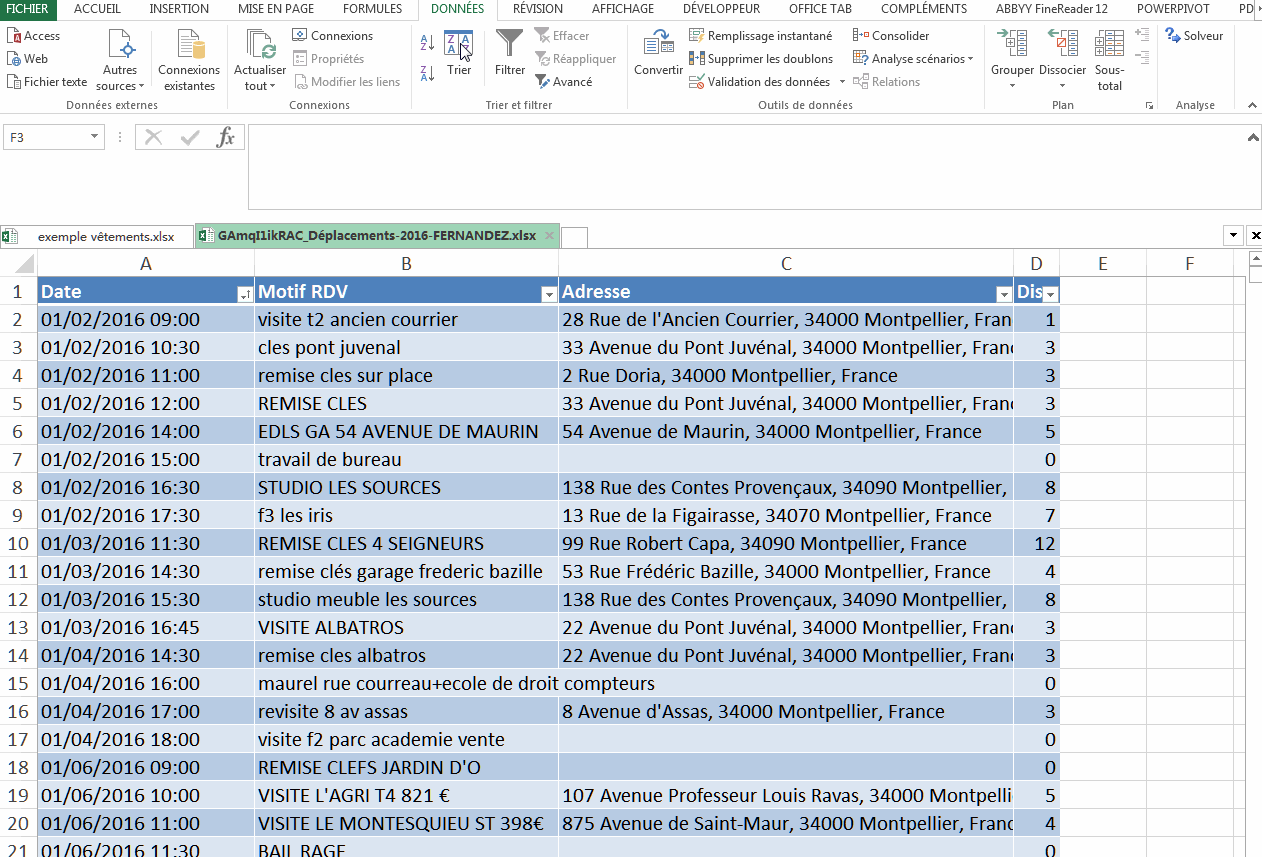The width and height of the screenshot is (1262, 857).
Task: Click the Remplissage instantané button
Action: tap(760, 36)
